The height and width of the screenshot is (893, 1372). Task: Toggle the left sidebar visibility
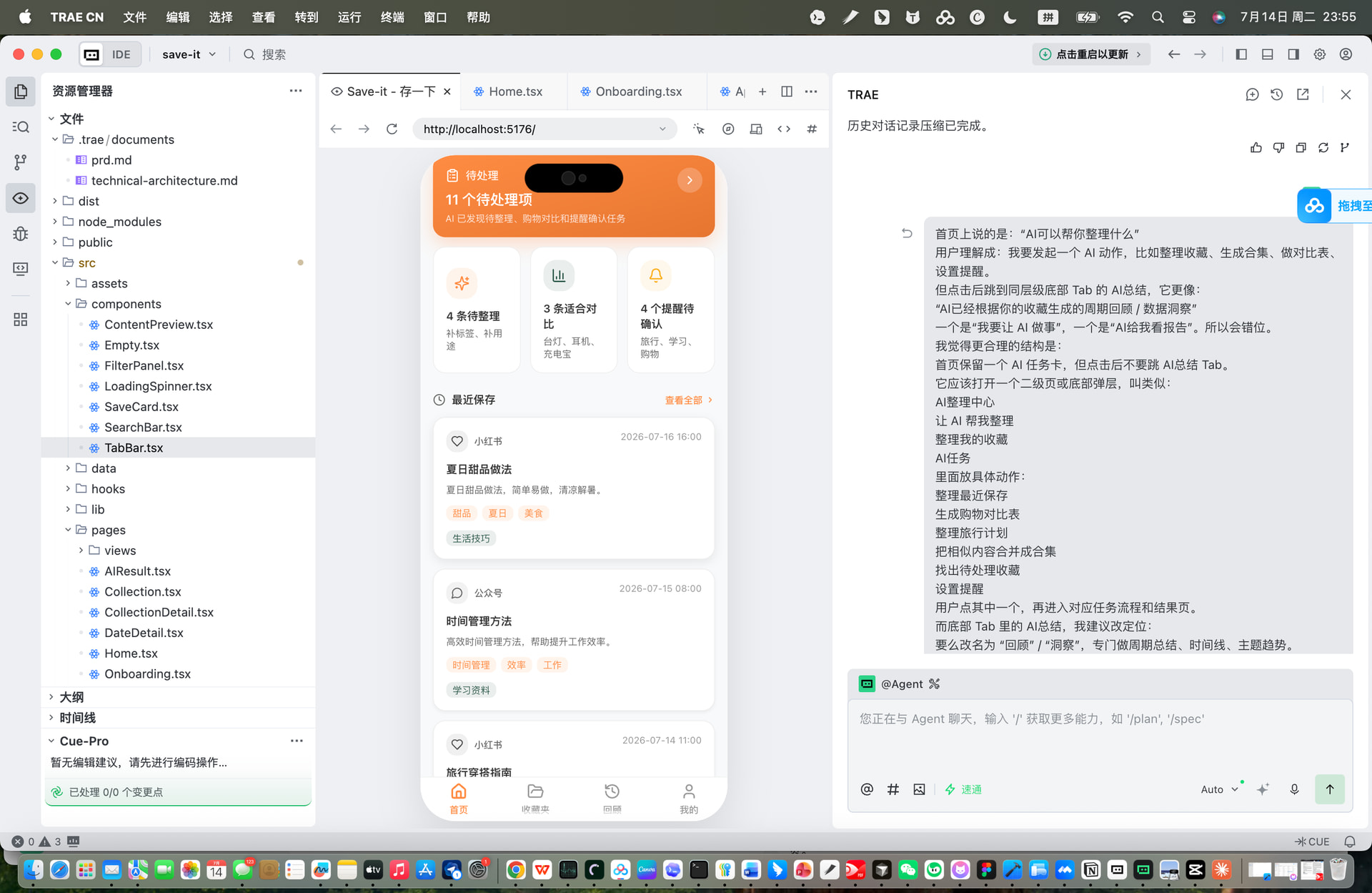coord(1241,54)
